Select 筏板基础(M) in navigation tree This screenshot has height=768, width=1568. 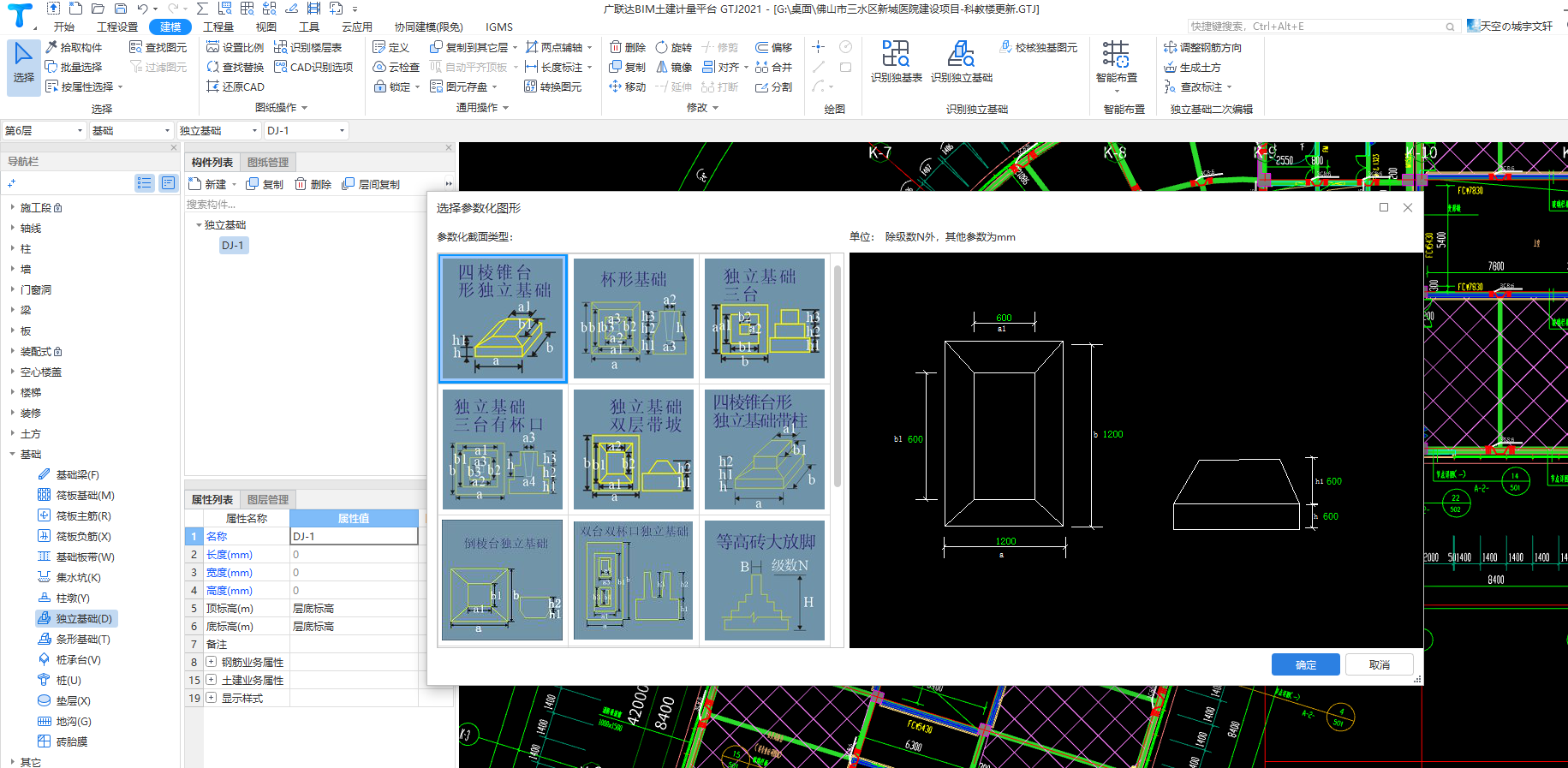click(76, 495)
